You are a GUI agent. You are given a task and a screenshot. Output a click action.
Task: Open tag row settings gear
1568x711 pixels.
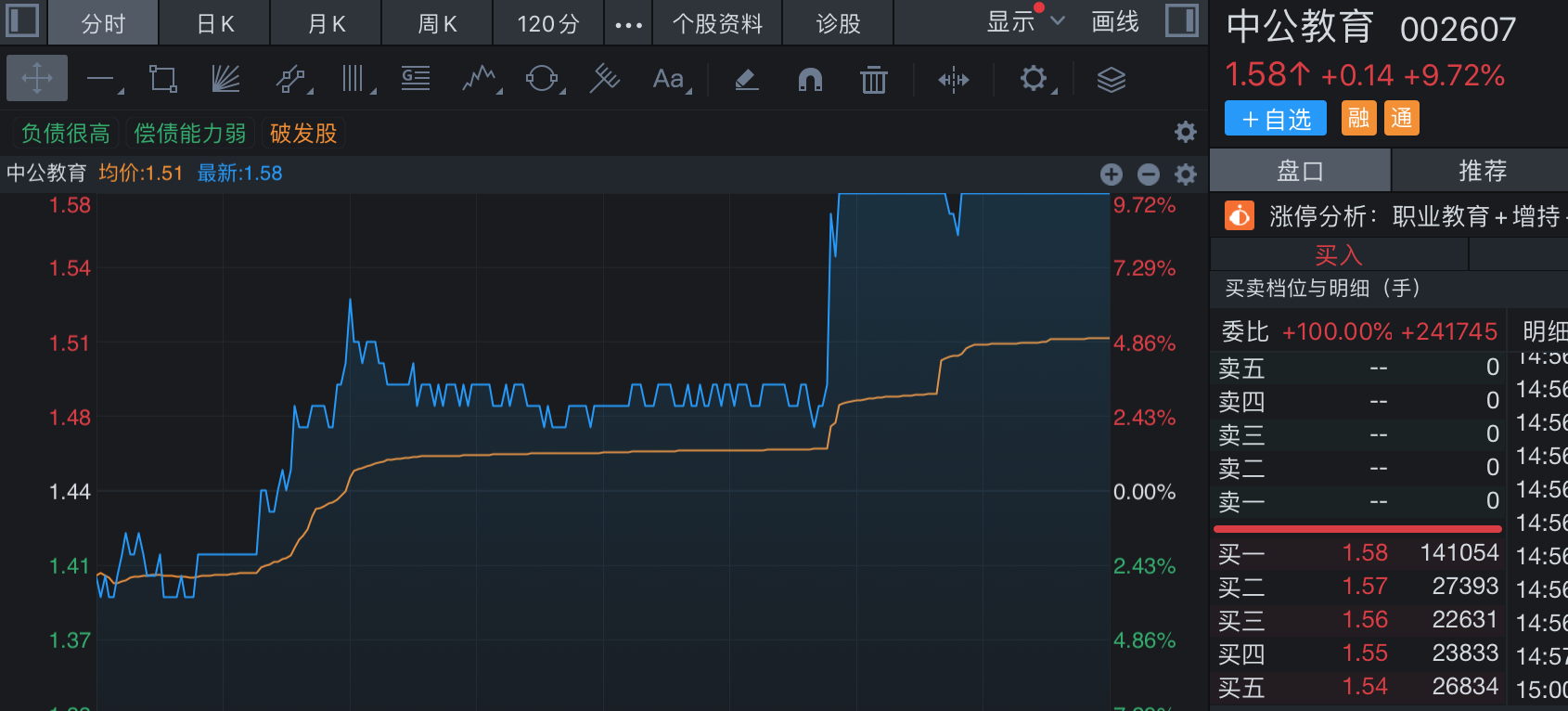1186,132
